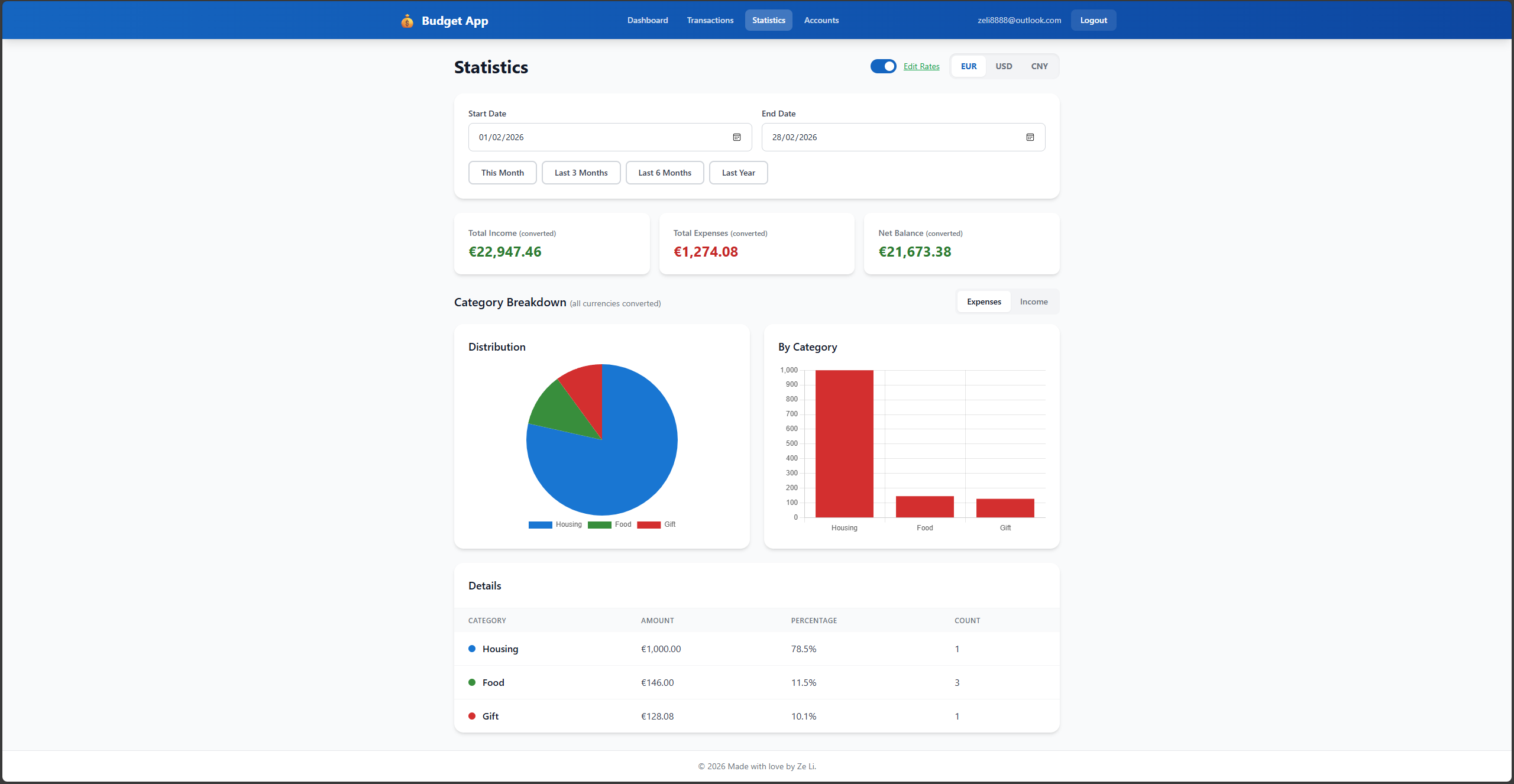Switch display currency to CNY
This screenshot has width=1514, height=784.
1039,66
